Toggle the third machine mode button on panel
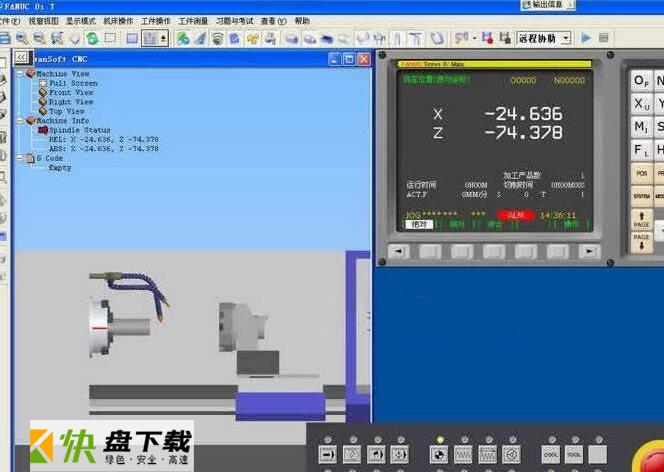 coord(376,454)
